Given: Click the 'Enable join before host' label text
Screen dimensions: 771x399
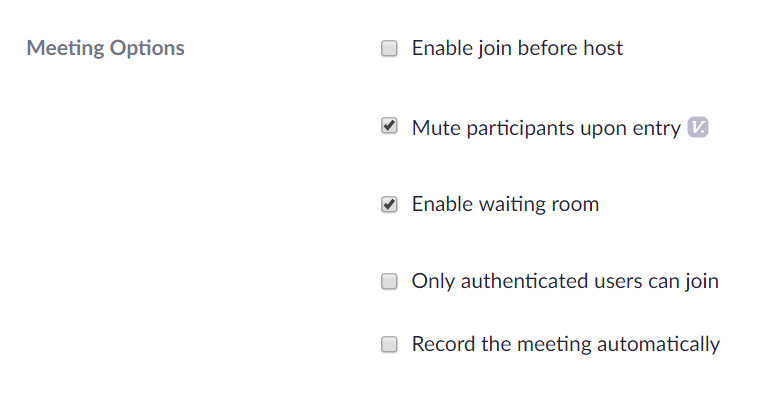Looking at the screenshot, I should [517, 48].
